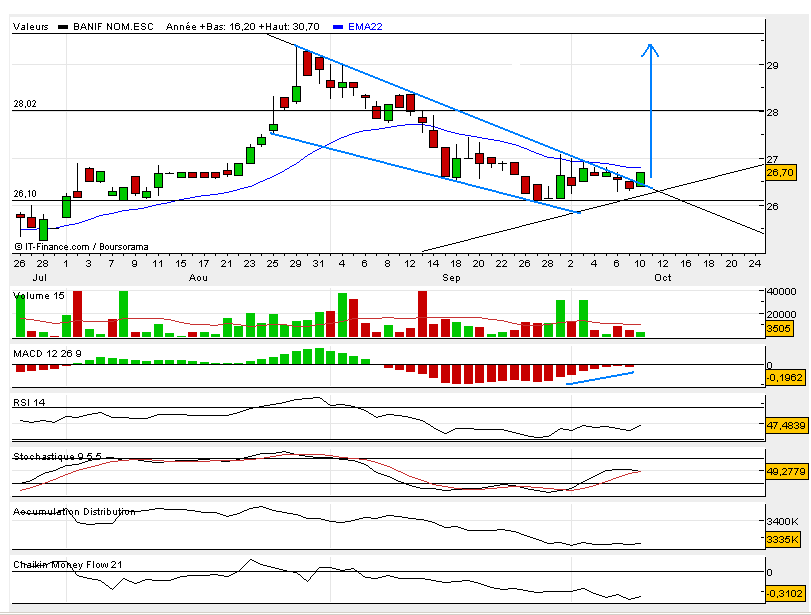811x615 pixels.
Task: Click the Accumulation Distribution panel title
Action: click(x=74, y=512)
